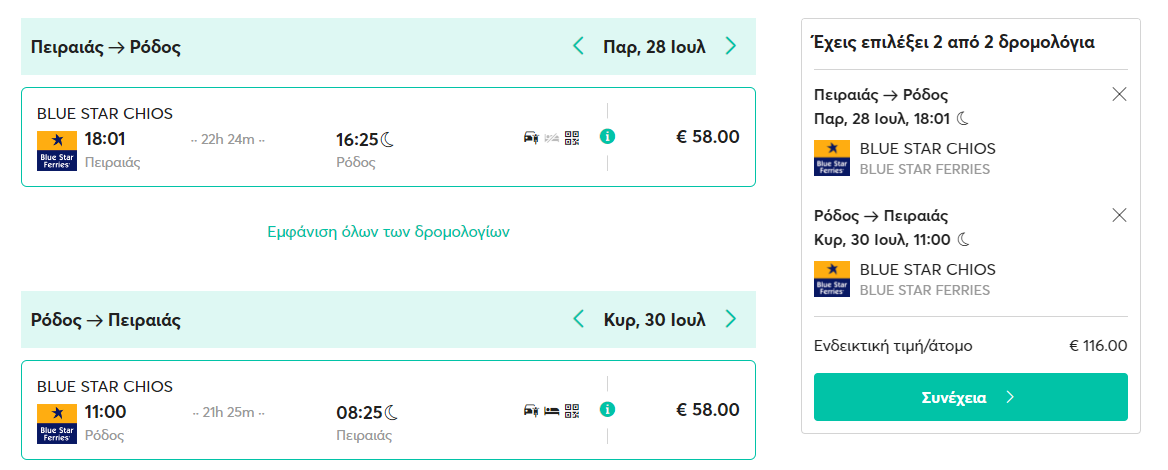The height and width of the screenshot is (470, 1168).
Task: Go to next day after Κυρ, 30 Ιουλ
Action: [731, 319]
